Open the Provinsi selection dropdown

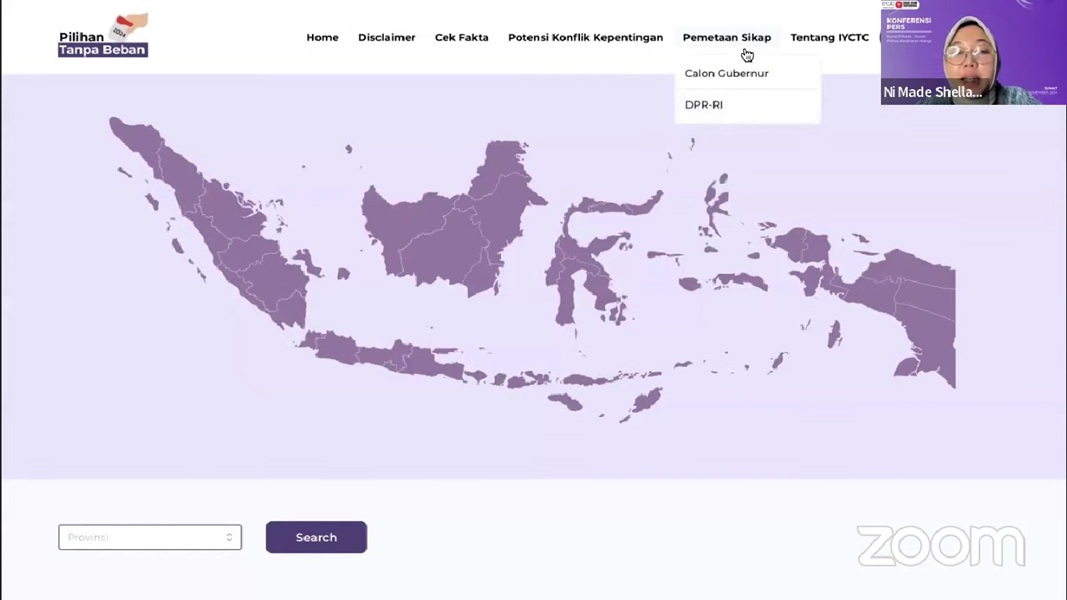(x=149, y=537)
